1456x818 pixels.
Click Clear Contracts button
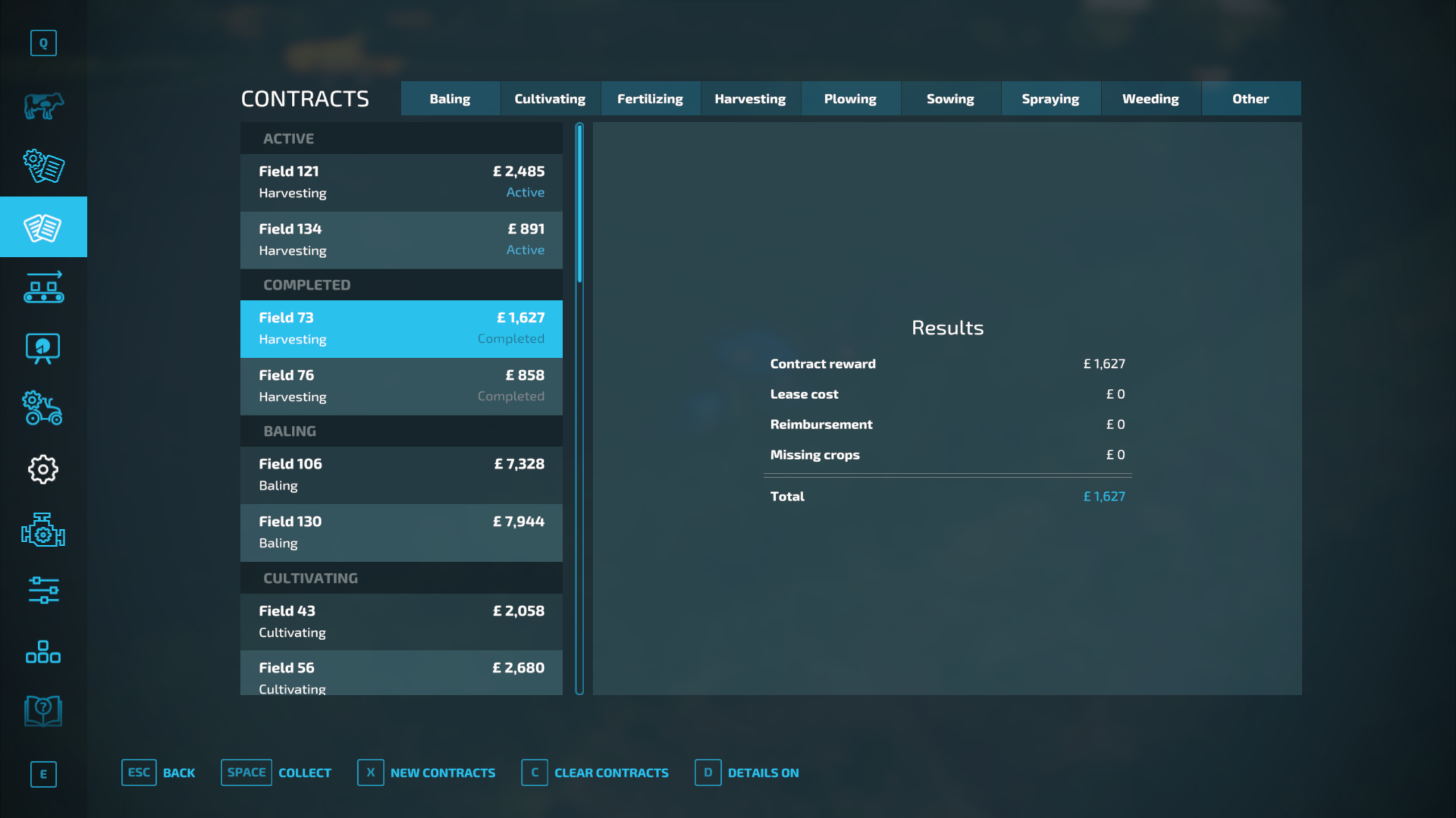pyautogui.click(x=595, y=773)
